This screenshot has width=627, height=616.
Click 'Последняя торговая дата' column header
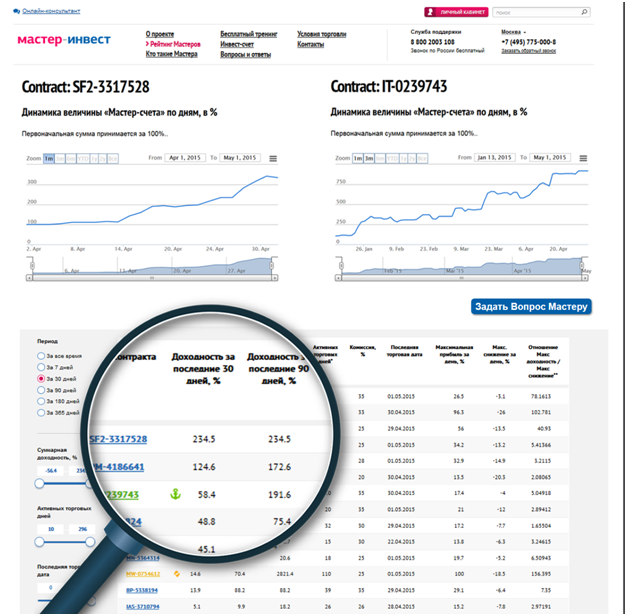tap(404, 351)
